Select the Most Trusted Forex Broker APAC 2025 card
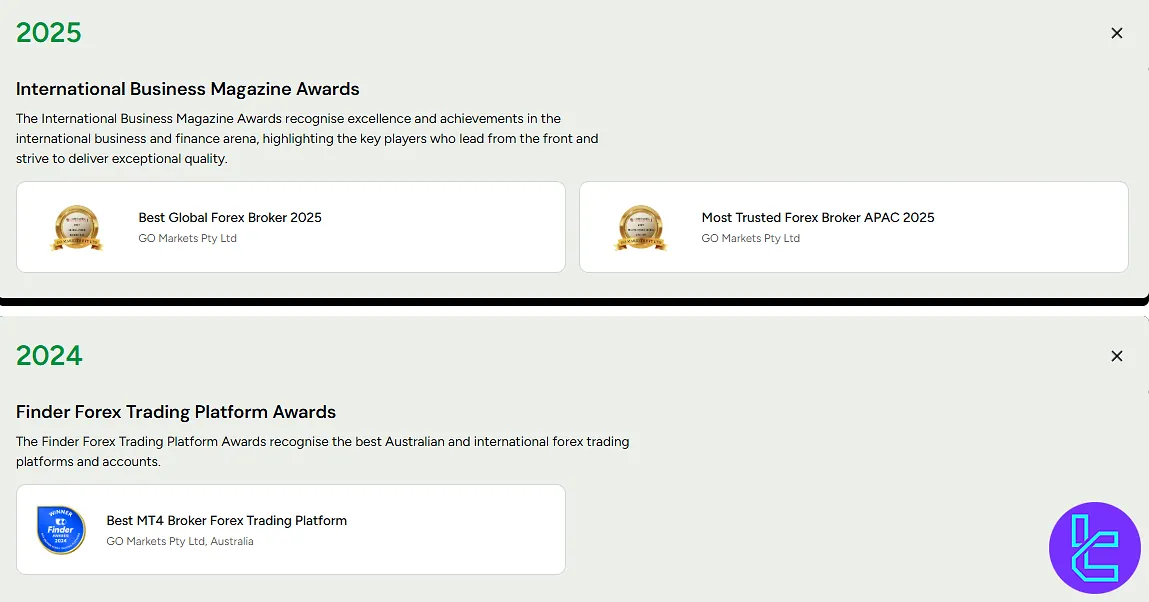 853,226
